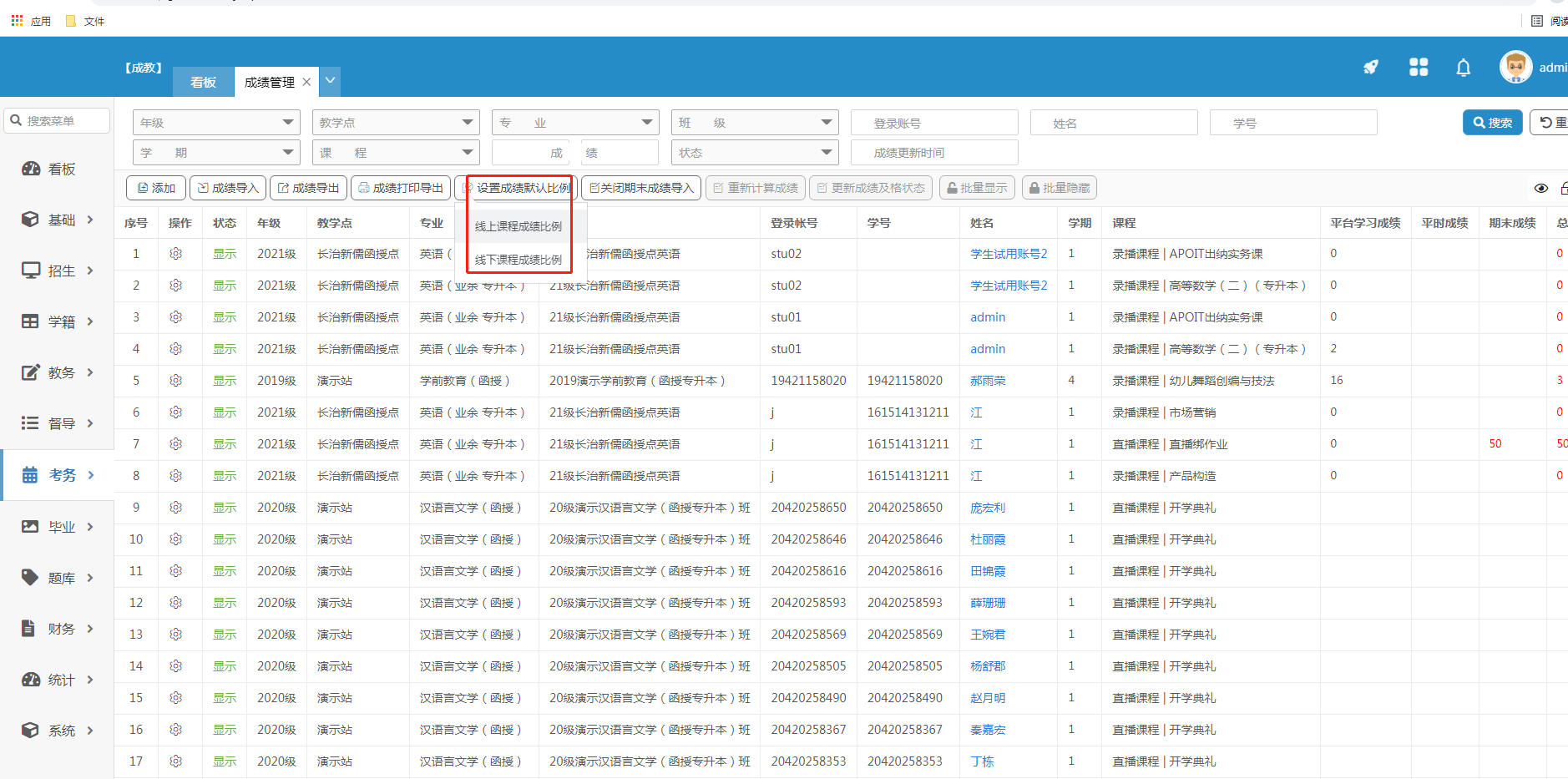Toggle 显示 status in row 9

225,508
